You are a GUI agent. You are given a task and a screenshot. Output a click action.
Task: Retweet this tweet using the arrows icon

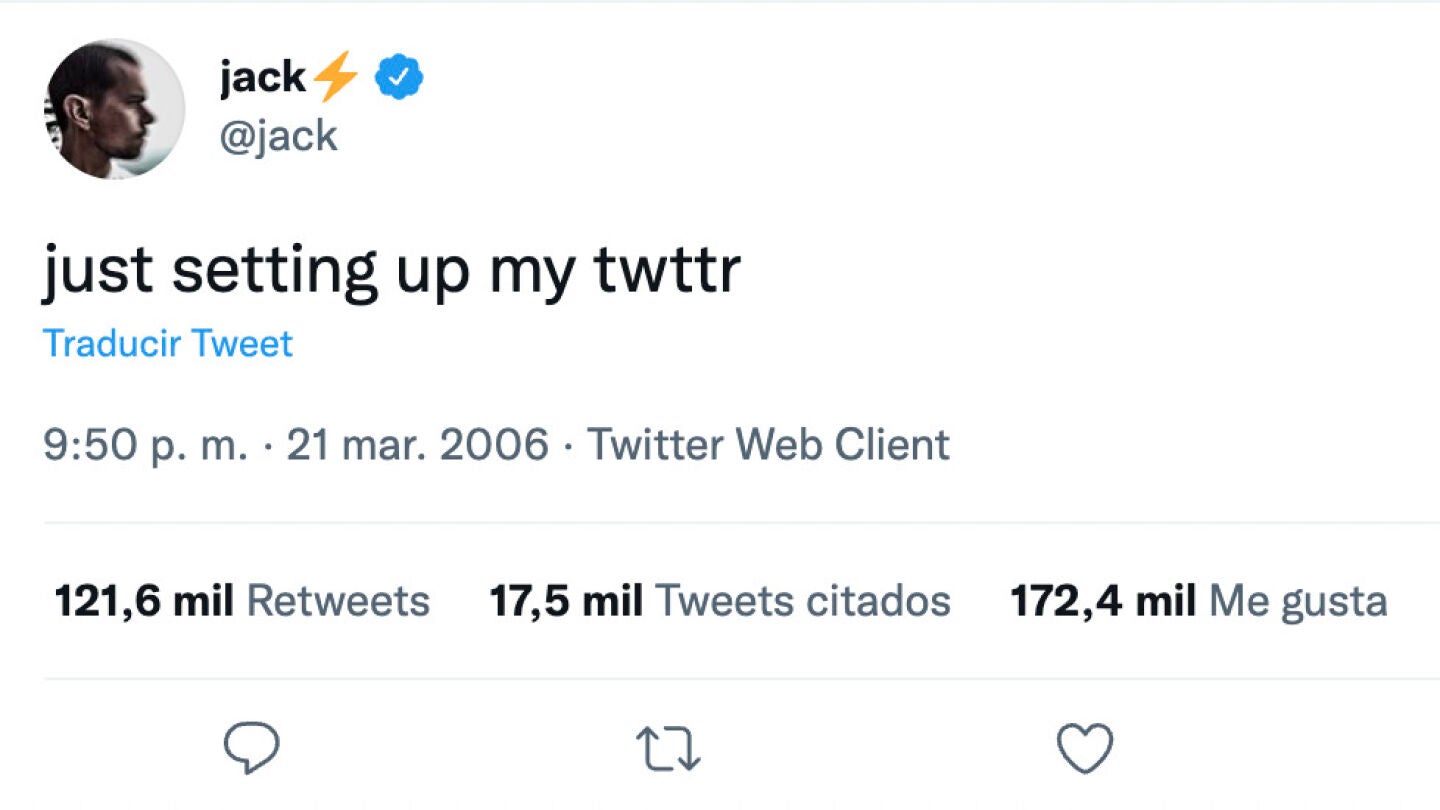pyautogui.click(x=668, y=750)
